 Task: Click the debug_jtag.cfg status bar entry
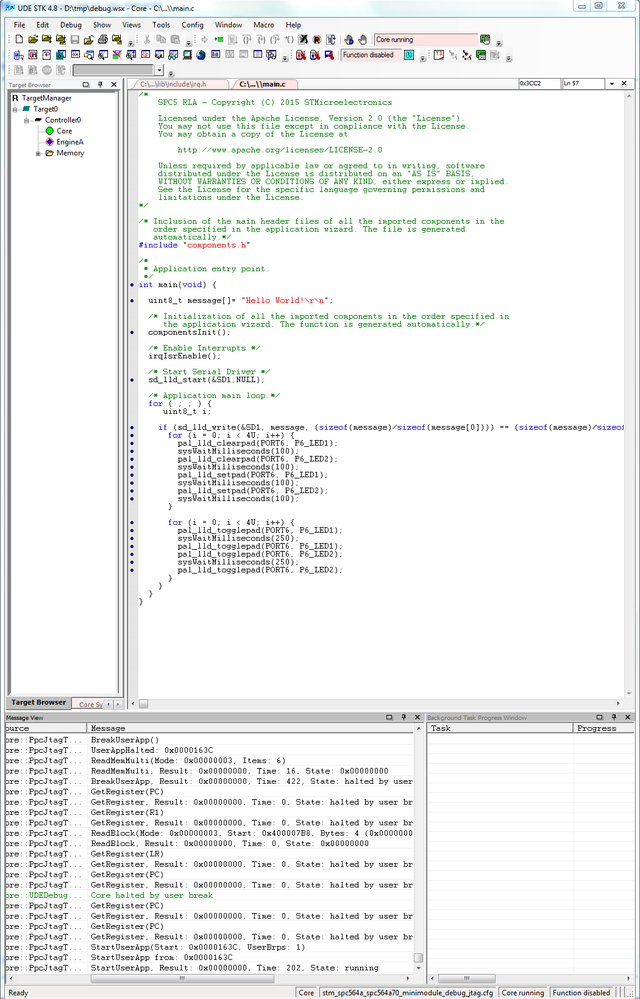408,993
